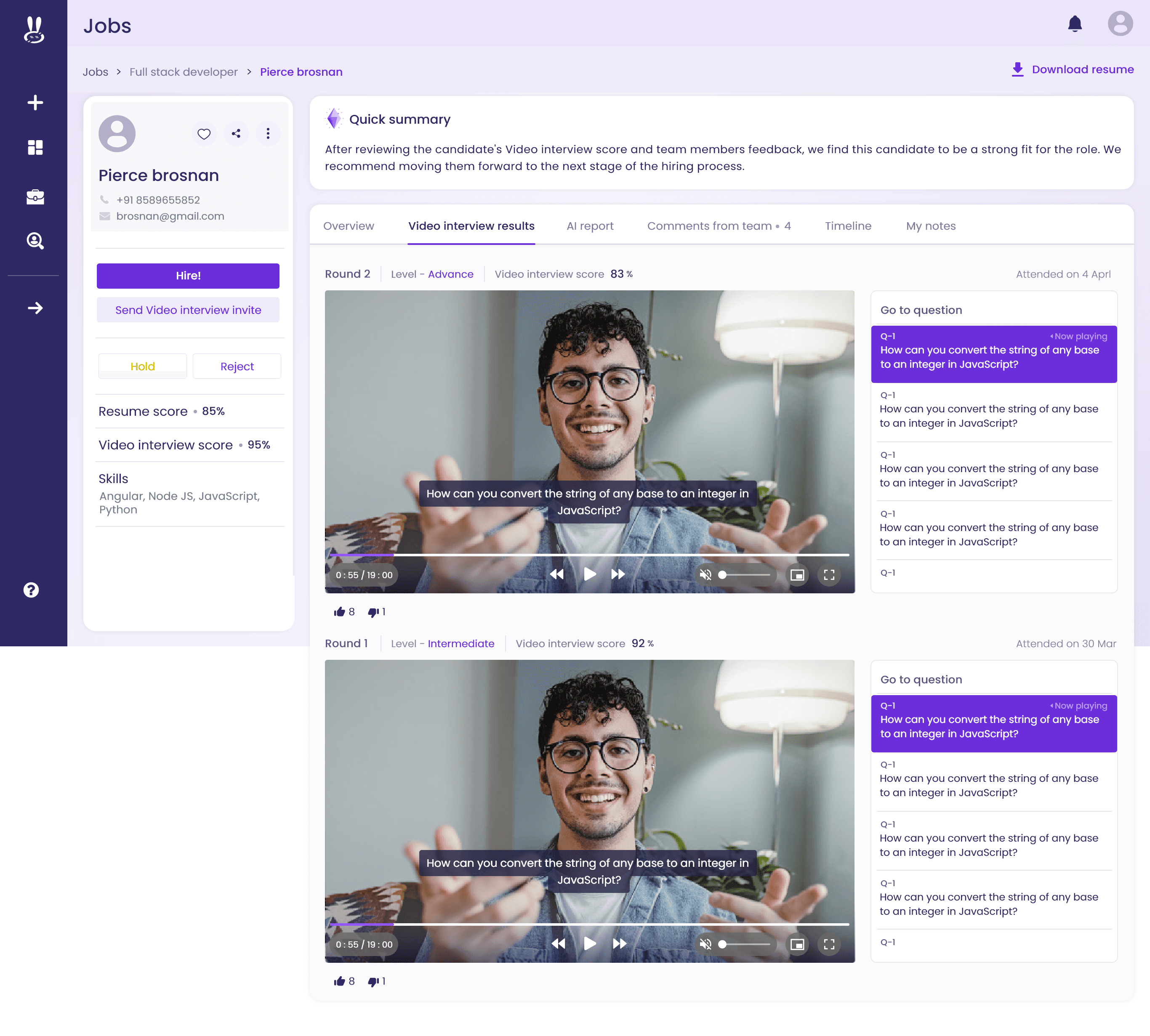Go to Full stack developer breadcrumb
Image resolution: width=1150 pixels, height=1036 pixels.
click(183, 72)
